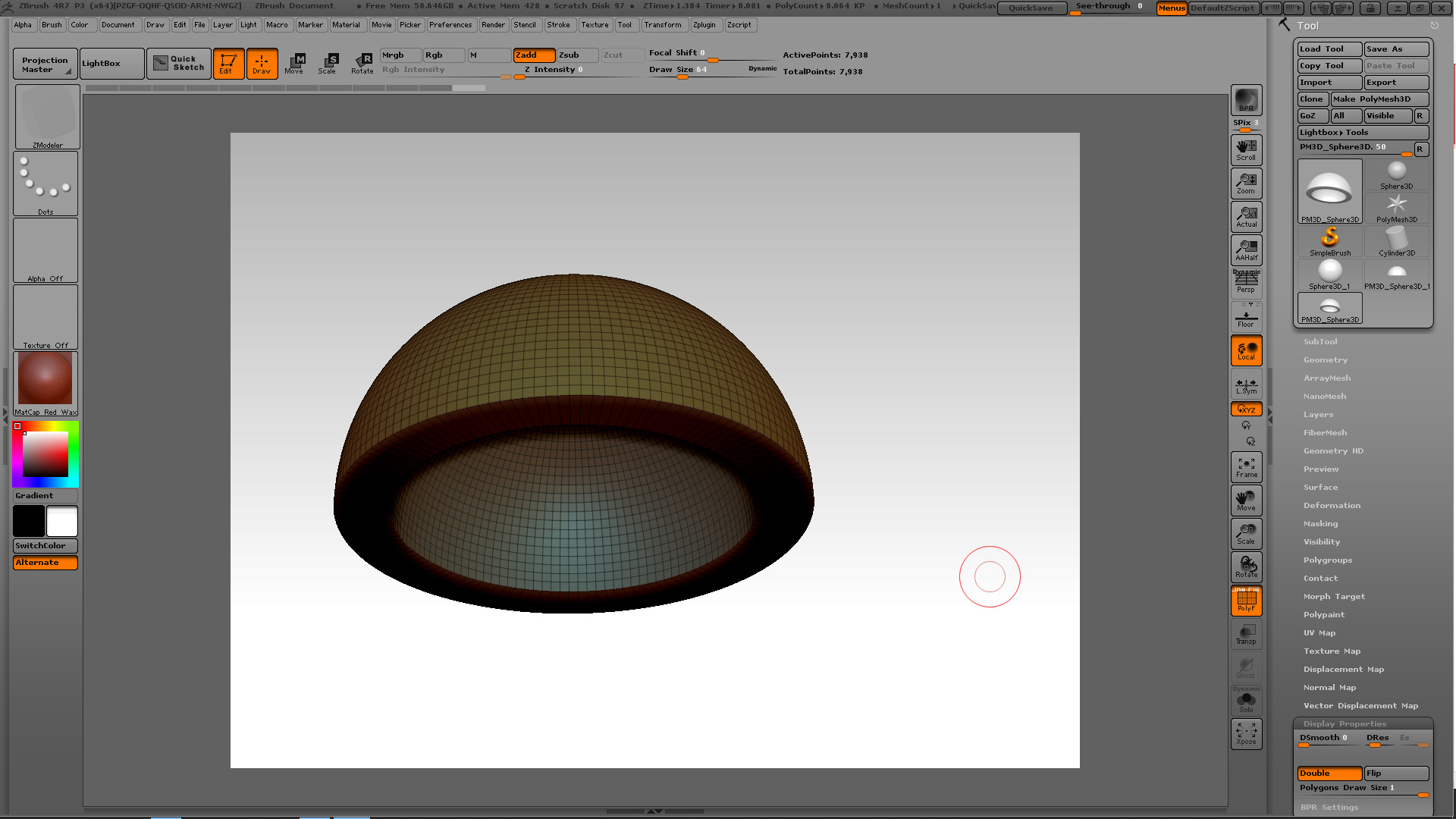1456x819 pixels.
Task: Toggle the Zsub sculpt mode
Action: 577,55
